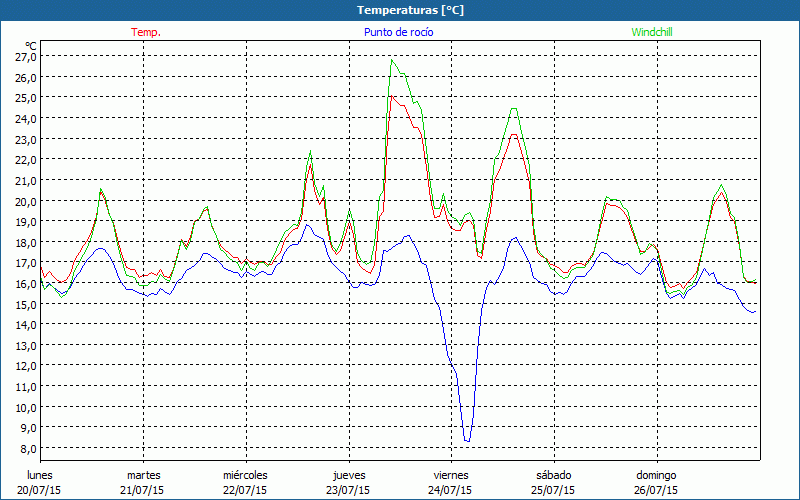Click the 25/07/15 date label
800x500 pixels.
553,490
